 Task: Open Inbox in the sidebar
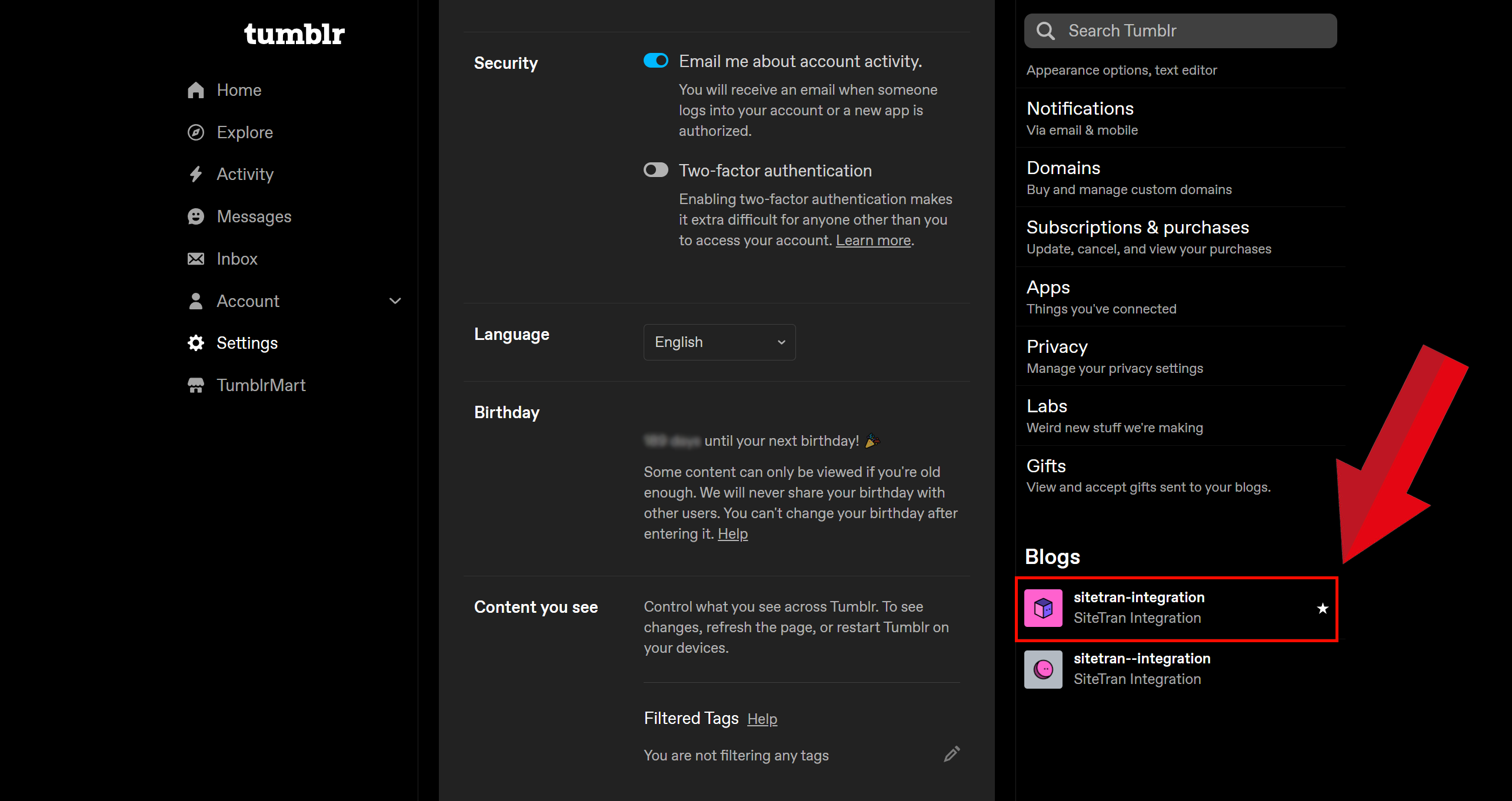[x=237, y=259]
